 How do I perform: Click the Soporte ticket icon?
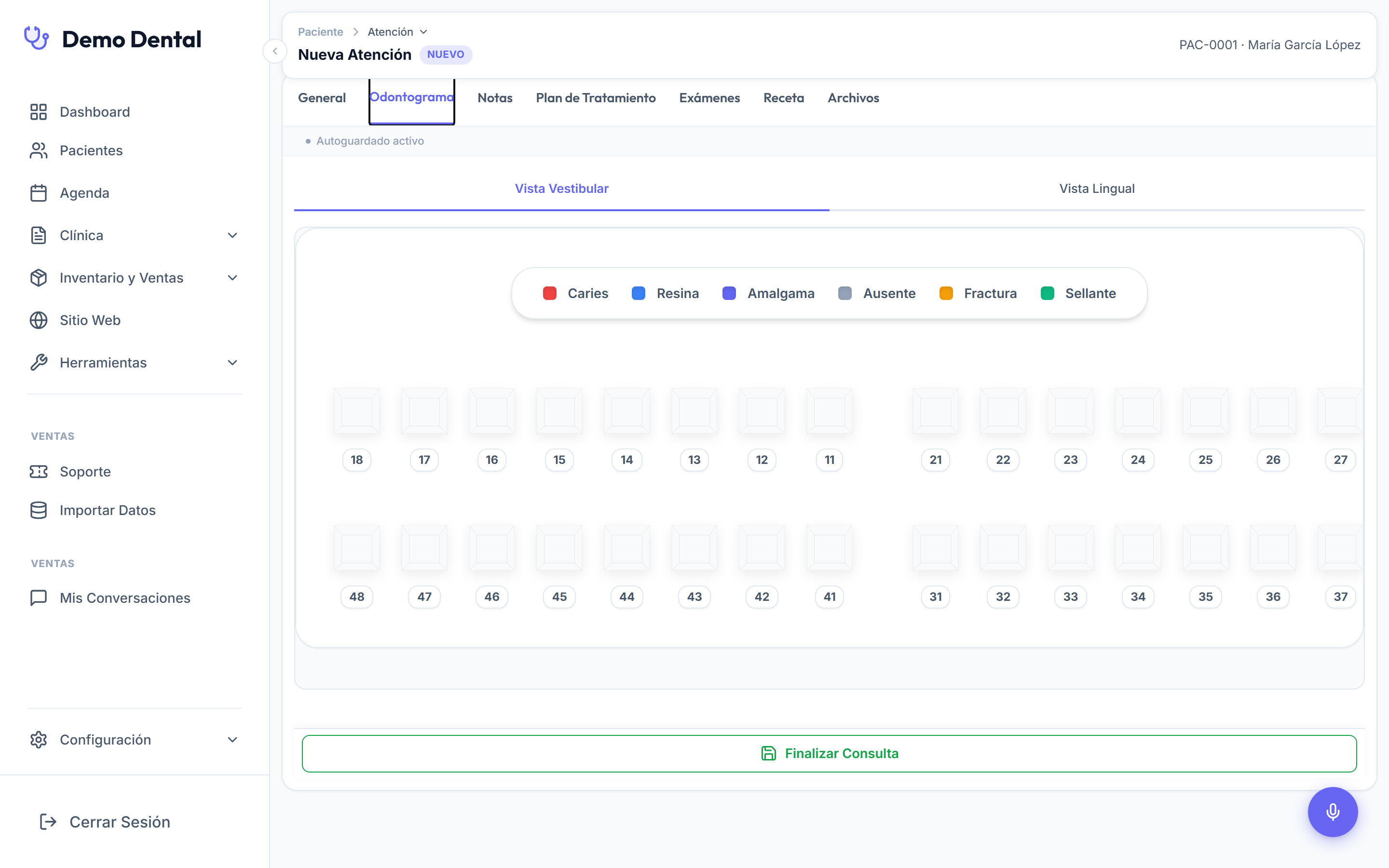[x=39, y=471]
